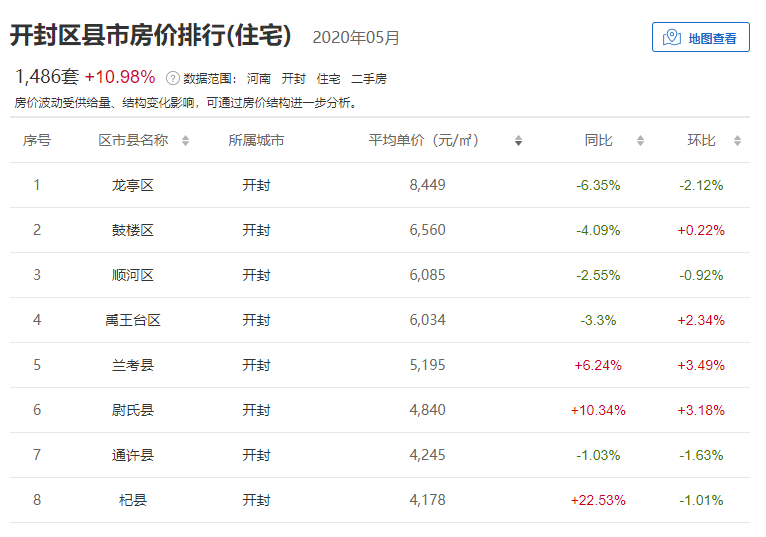The height and width of the screenshot is (537, 766).
Task: Sort by 平均单价 arrow icon
Action: (518, 141)
